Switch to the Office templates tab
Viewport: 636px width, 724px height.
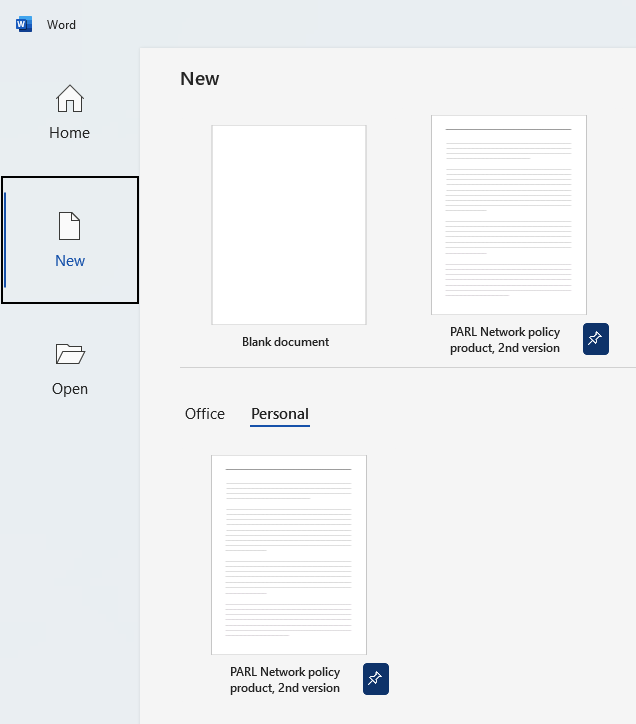click(x=205, y=414)
